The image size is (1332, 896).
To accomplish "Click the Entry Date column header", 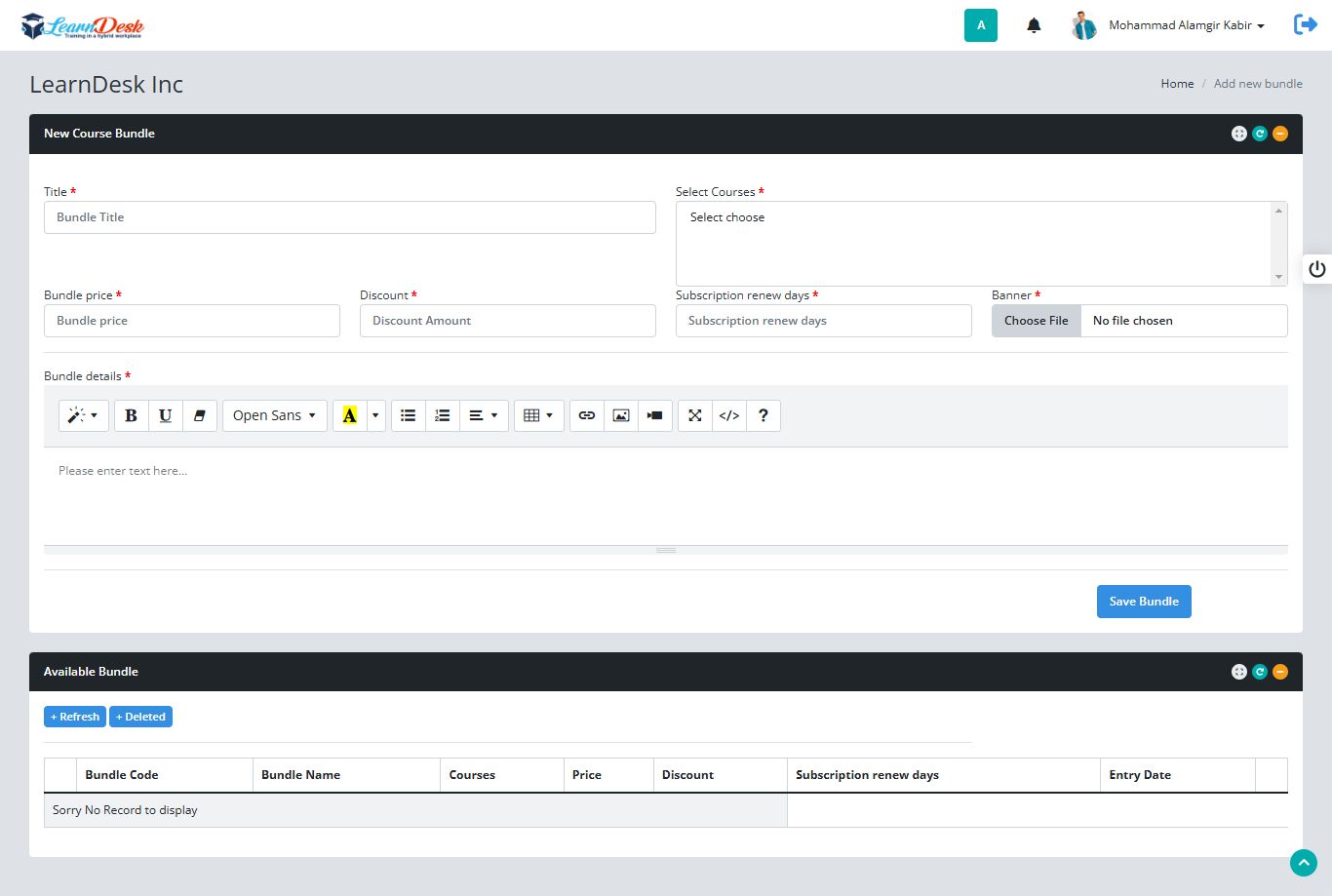I will 1178,775.
